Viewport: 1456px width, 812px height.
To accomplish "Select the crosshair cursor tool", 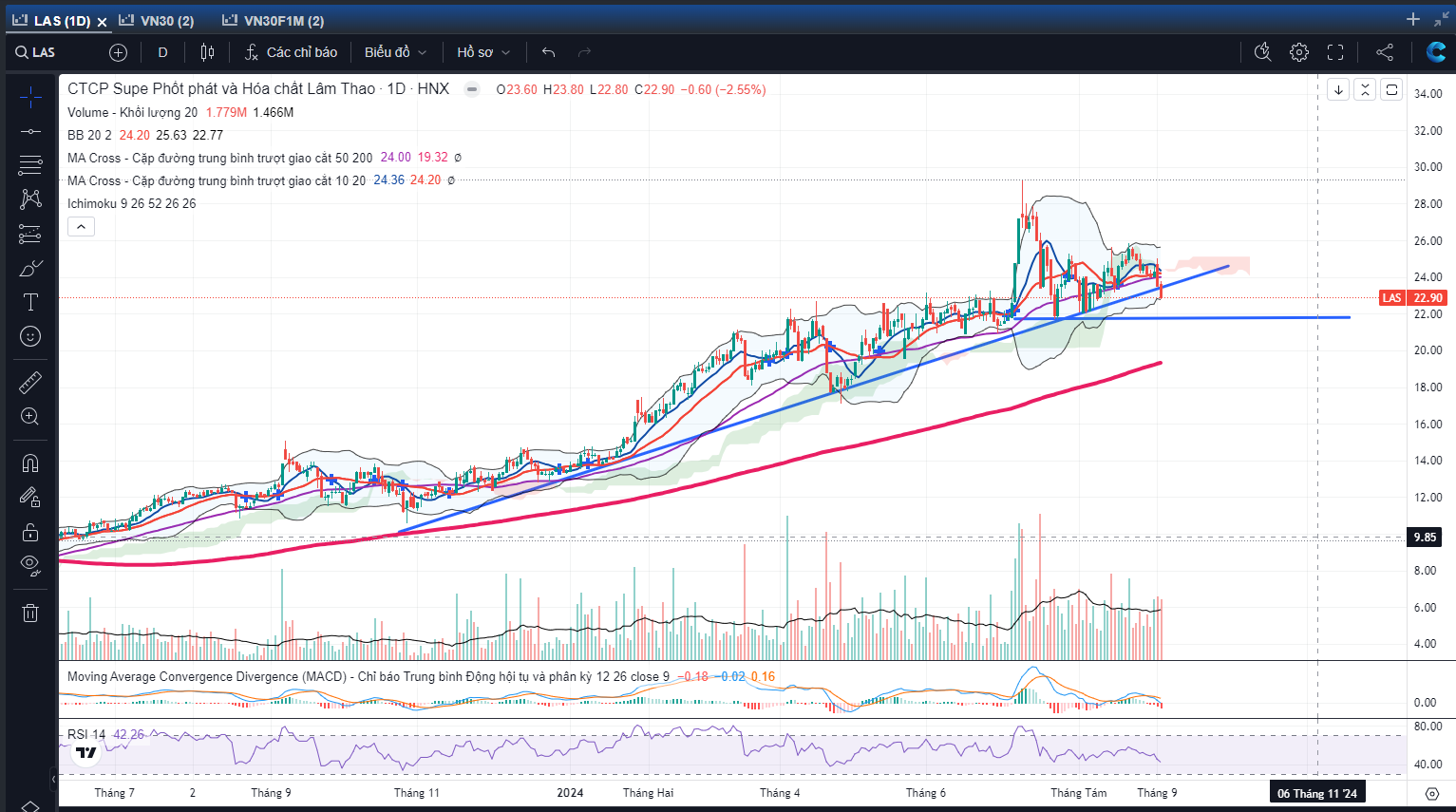I will coord(30,97).
